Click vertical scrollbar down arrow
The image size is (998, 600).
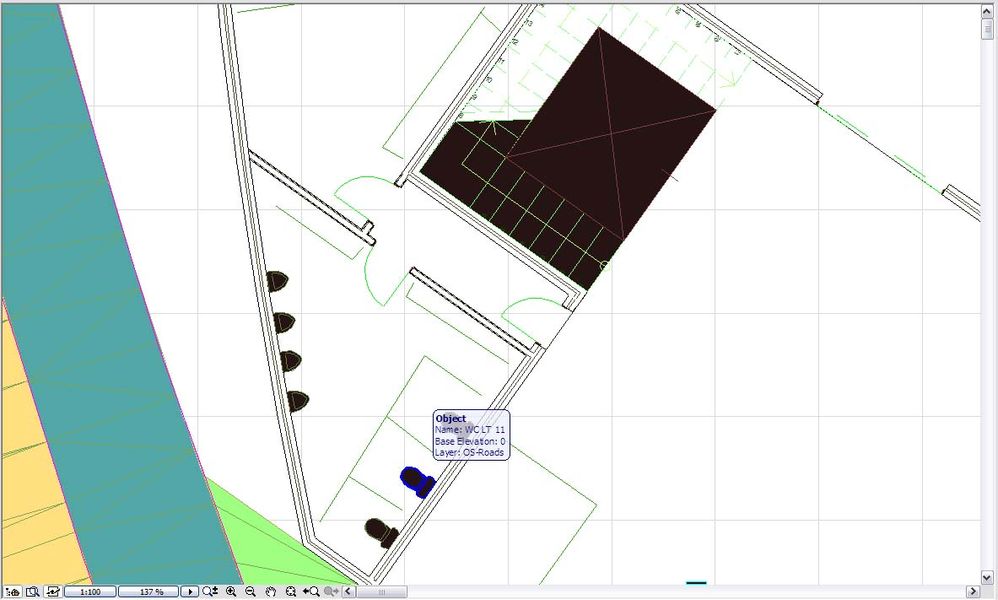(987, 578)
